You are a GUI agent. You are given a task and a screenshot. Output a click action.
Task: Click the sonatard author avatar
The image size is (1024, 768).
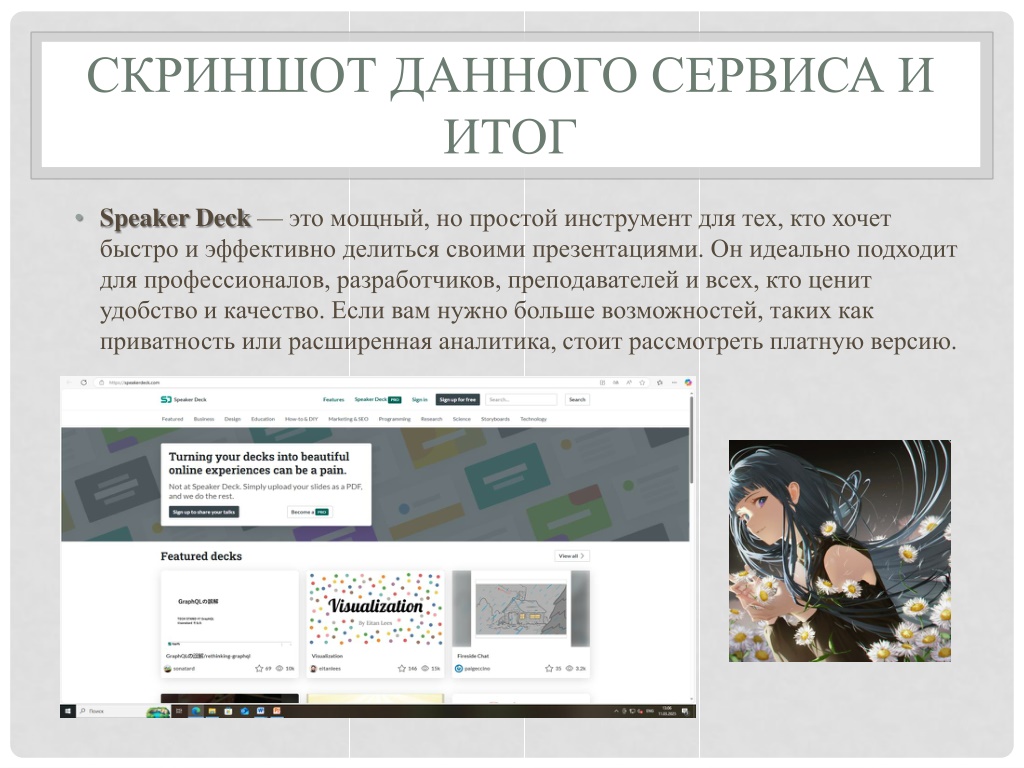168,669
